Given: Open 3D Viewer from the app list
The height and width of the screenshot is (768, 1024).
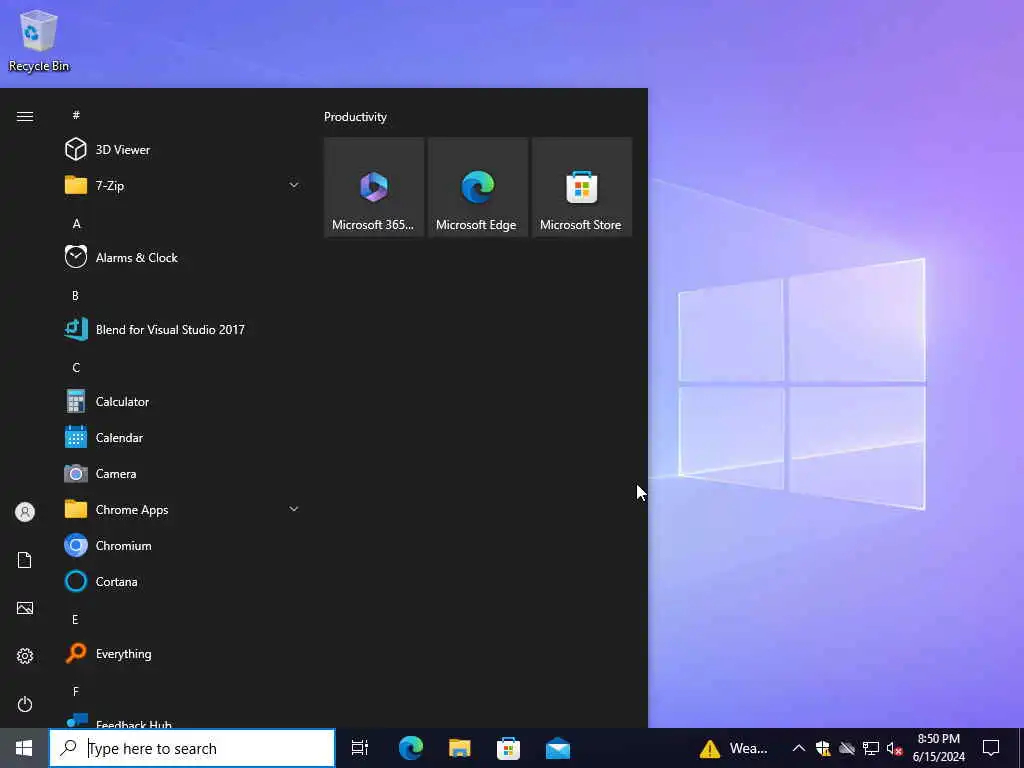Looking at the screenshot, I should pos(183,150).
